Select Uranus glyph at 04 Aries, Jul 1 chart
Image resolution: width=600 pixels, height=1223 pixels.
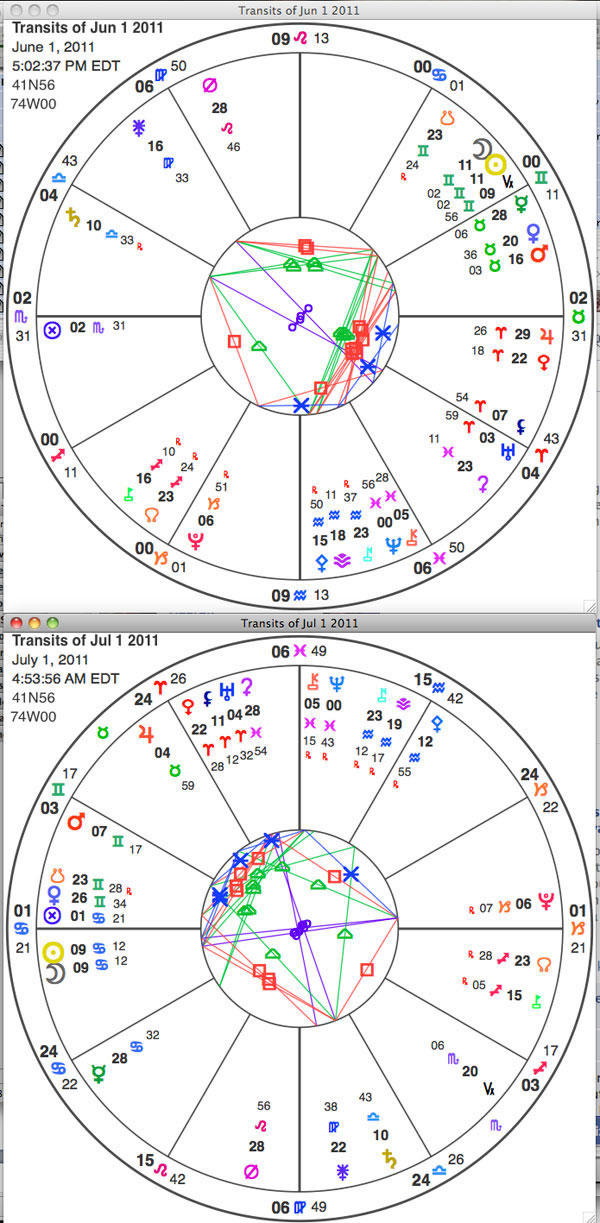(x=229, y=690)
